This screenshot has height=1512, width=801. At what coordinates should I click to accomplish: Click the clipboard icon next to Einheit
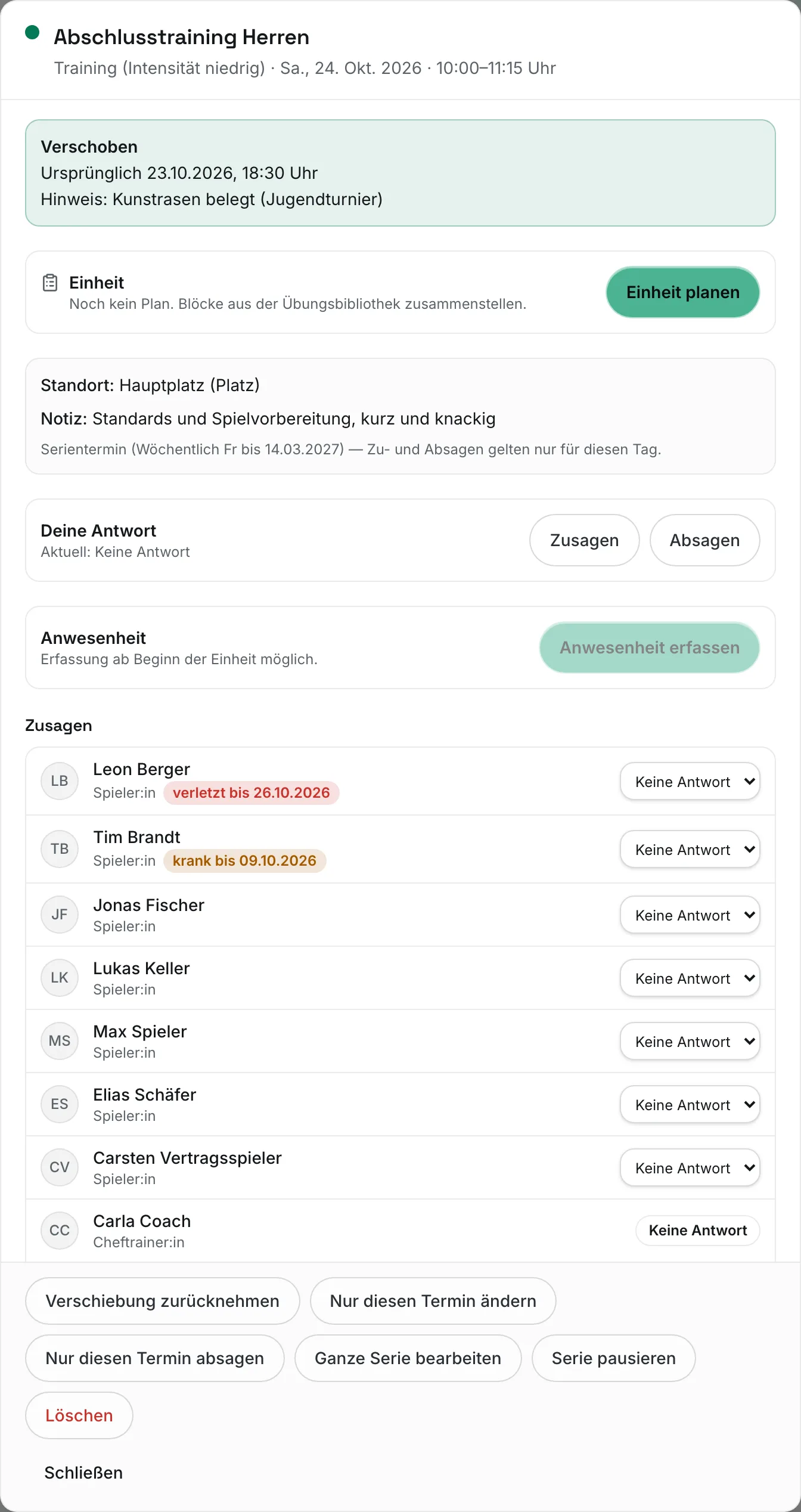50,283
